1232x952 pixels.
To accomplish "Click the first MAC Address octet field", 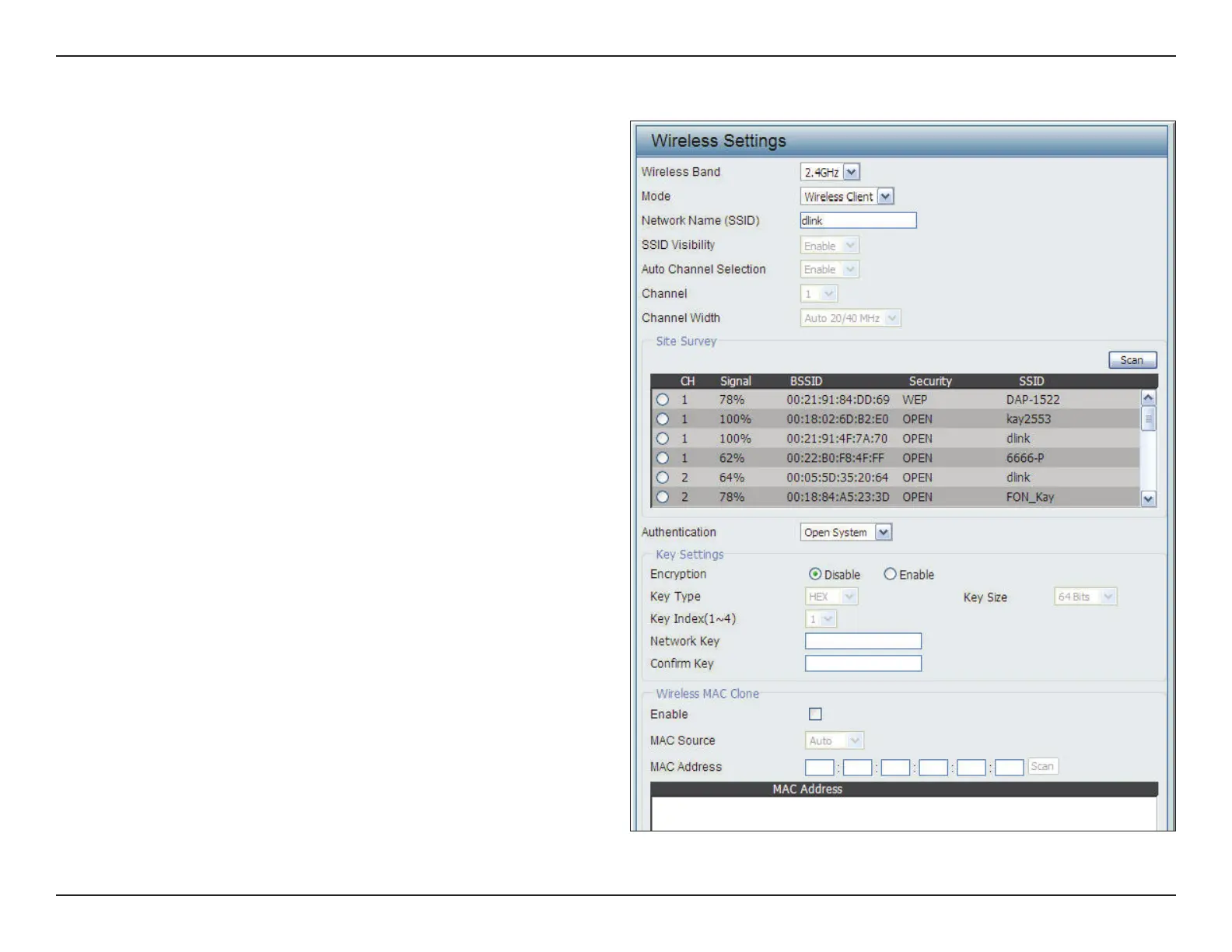I will [819, 768].
